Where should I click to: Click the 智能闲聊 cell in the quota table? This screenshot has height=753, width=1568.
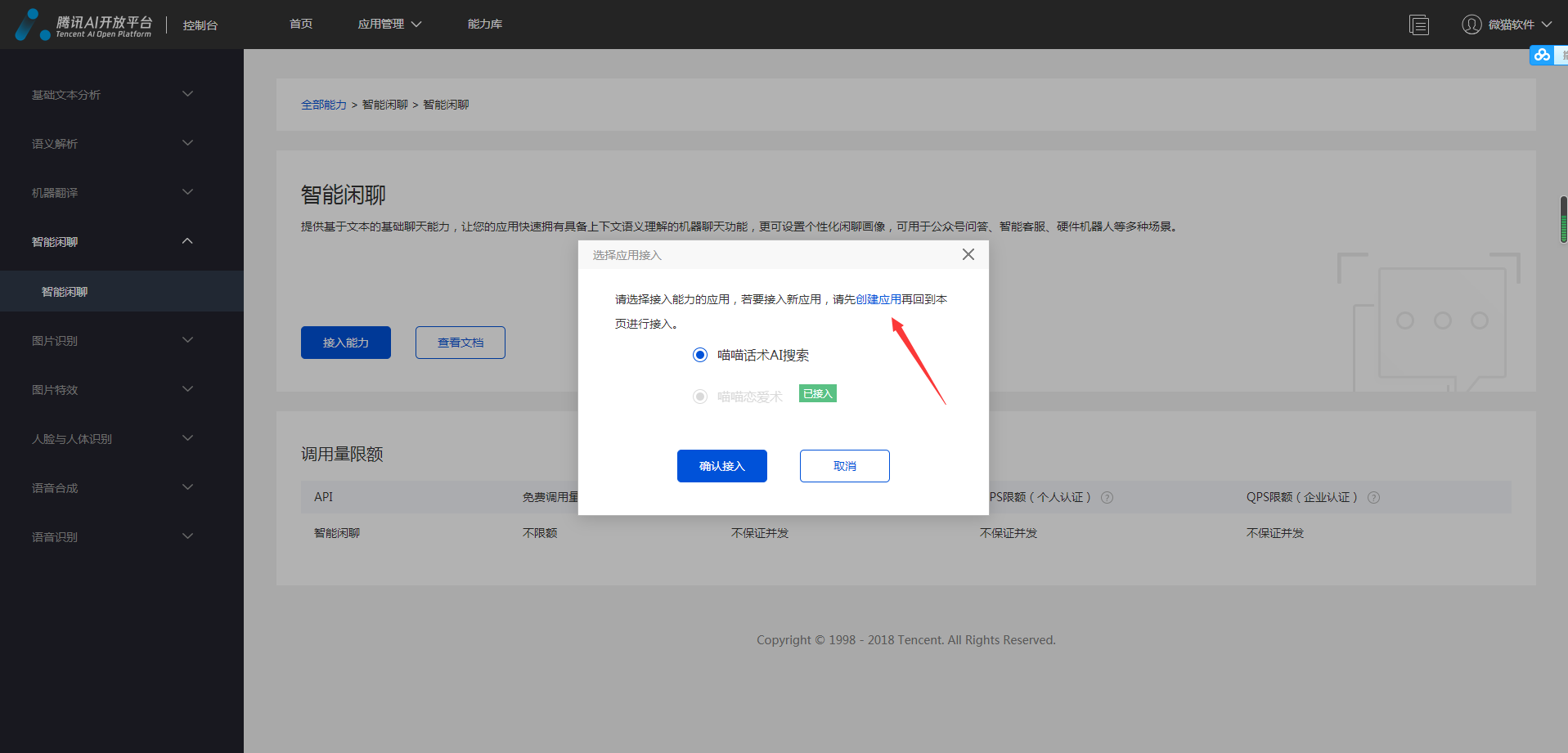[337, 533]
